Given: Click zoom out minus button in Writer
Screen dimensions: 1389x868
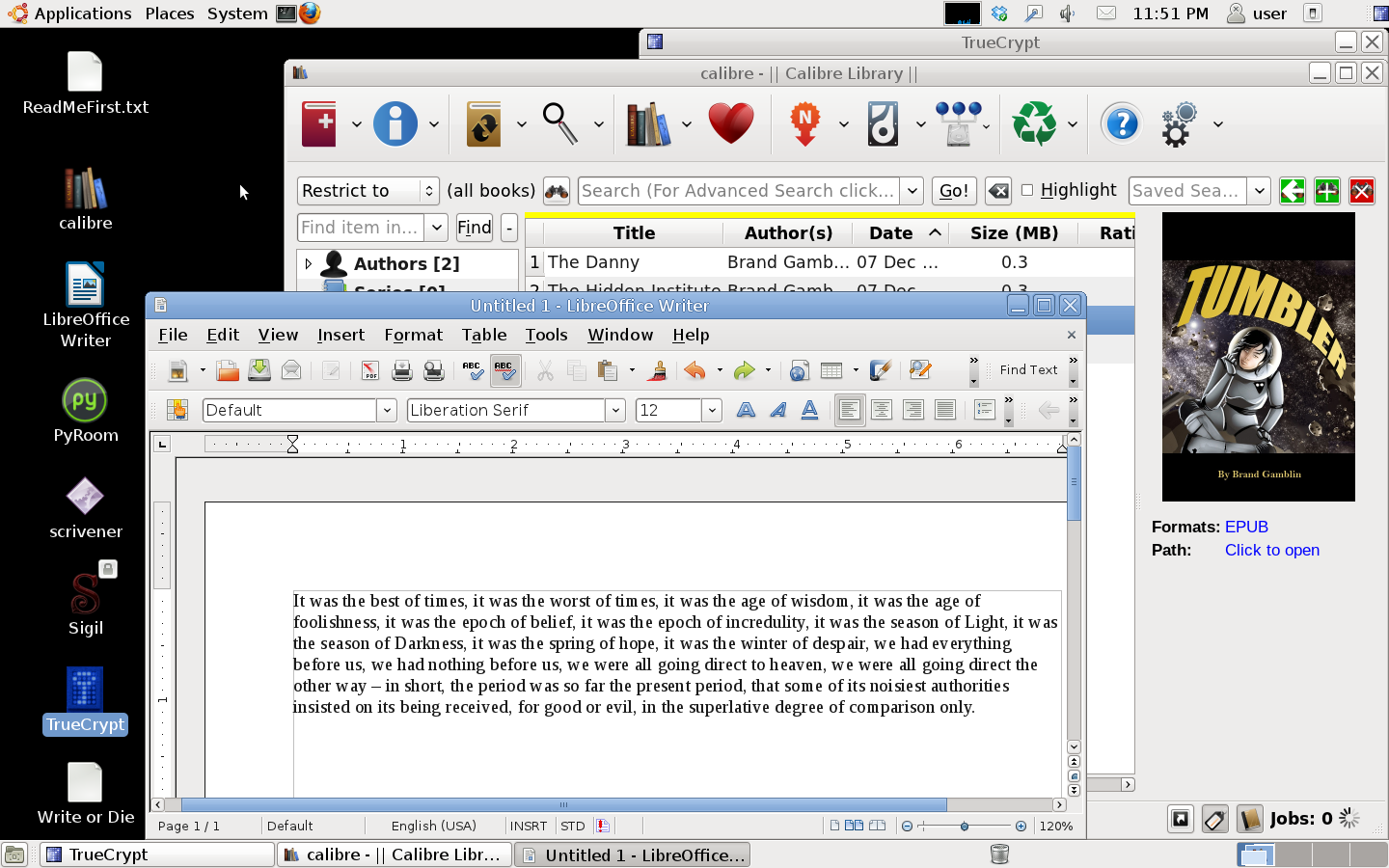Looking at the screenshot, I should point(907,826).
